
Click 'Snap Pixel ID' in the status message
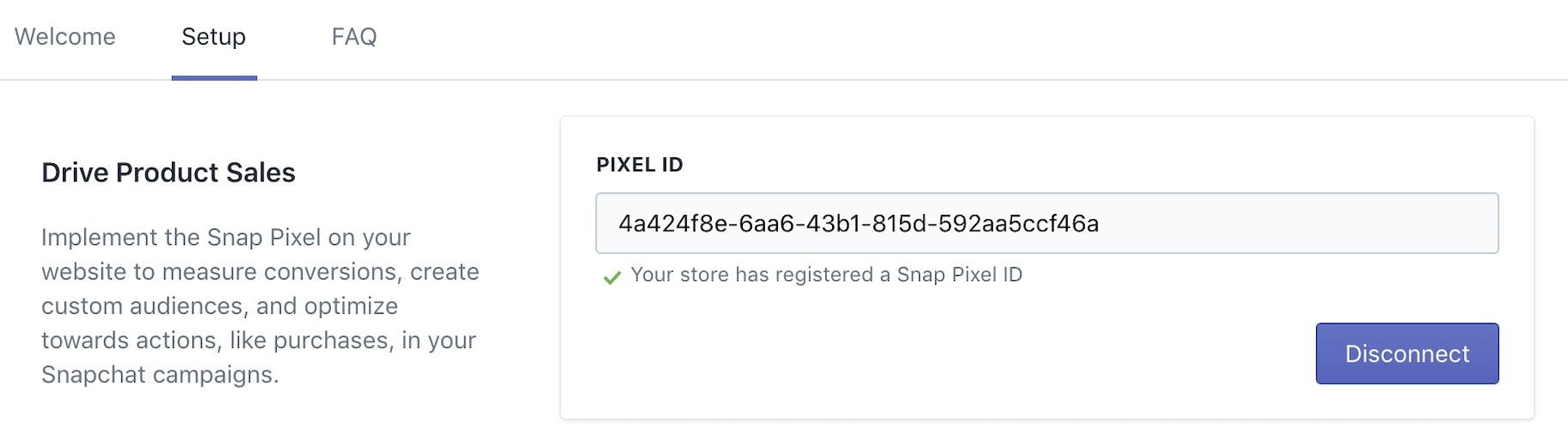[959, 275]
